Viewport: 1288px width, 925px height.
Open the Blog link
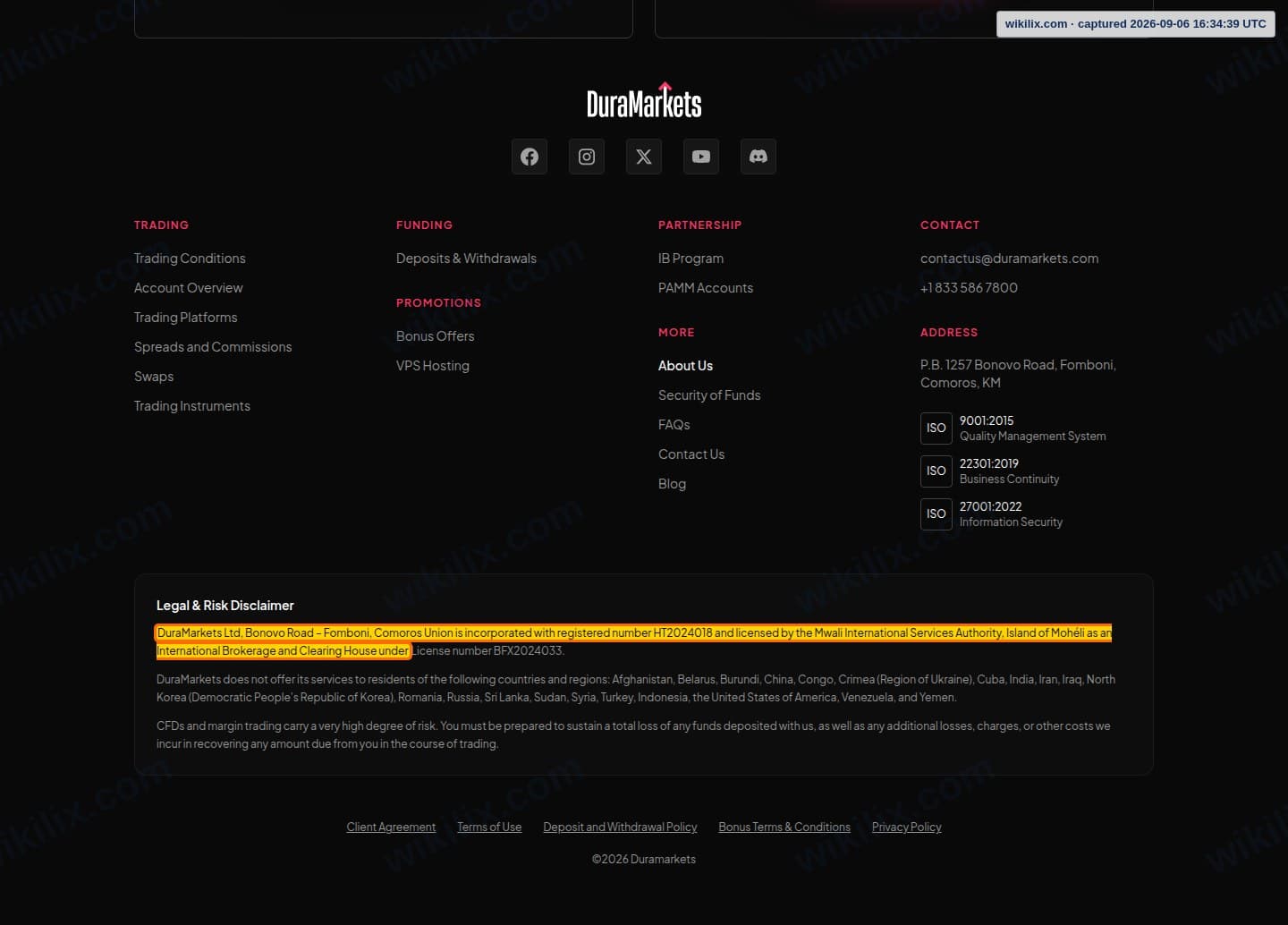[673, 484]
